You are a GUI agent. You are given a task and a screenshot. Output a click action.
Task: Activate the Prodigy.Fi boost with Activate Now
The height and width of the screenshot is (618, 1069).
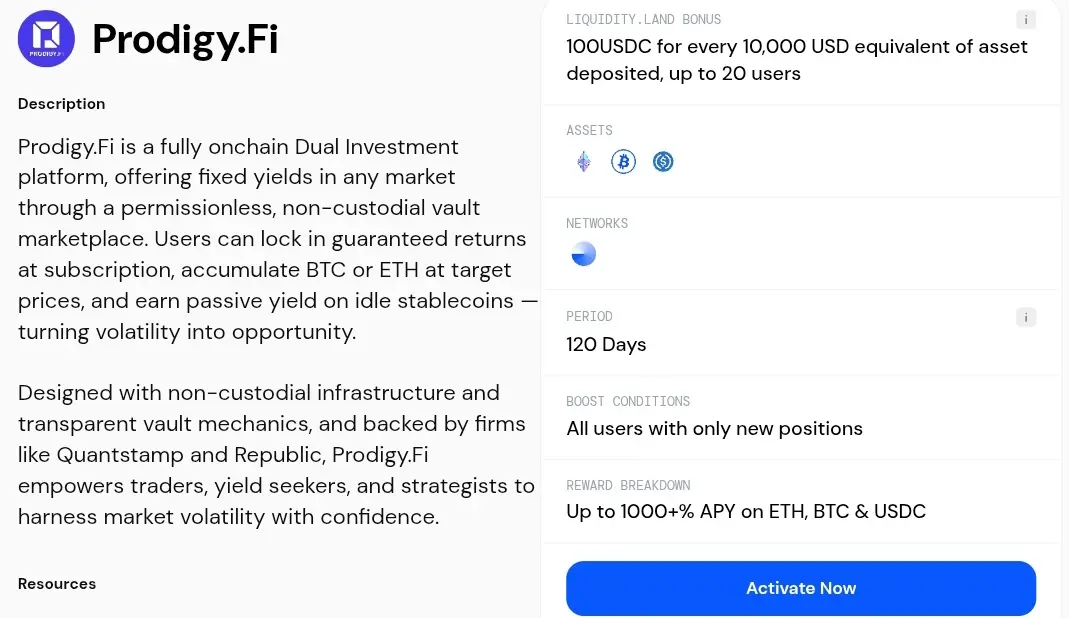pos(800,588)
